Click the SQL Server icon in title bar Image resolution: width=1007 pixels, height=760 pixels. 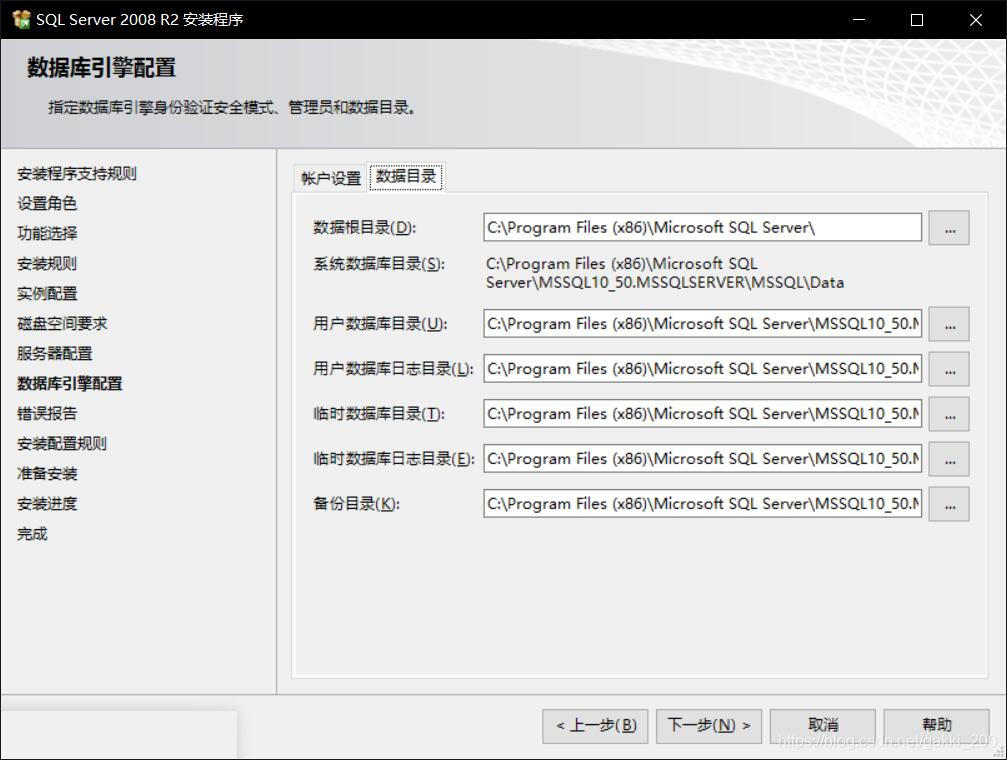(x=19, y=19)
